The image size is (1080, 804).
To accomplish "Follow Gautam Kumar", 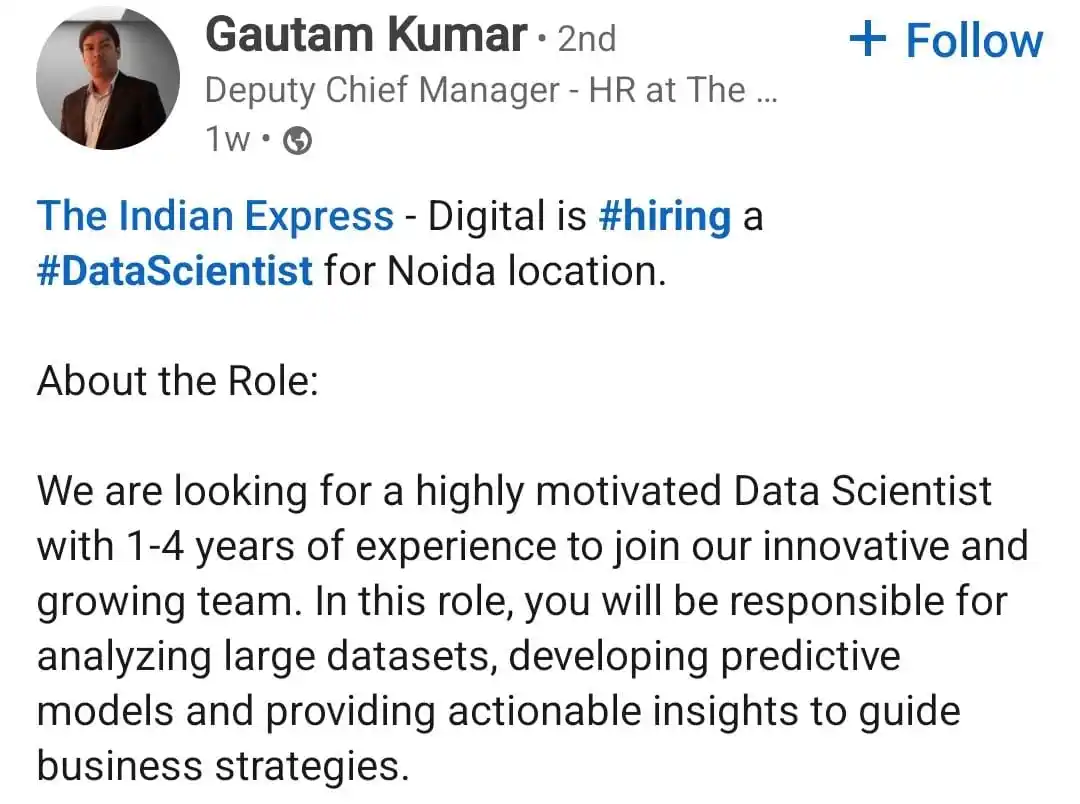I will click(946, 40).
